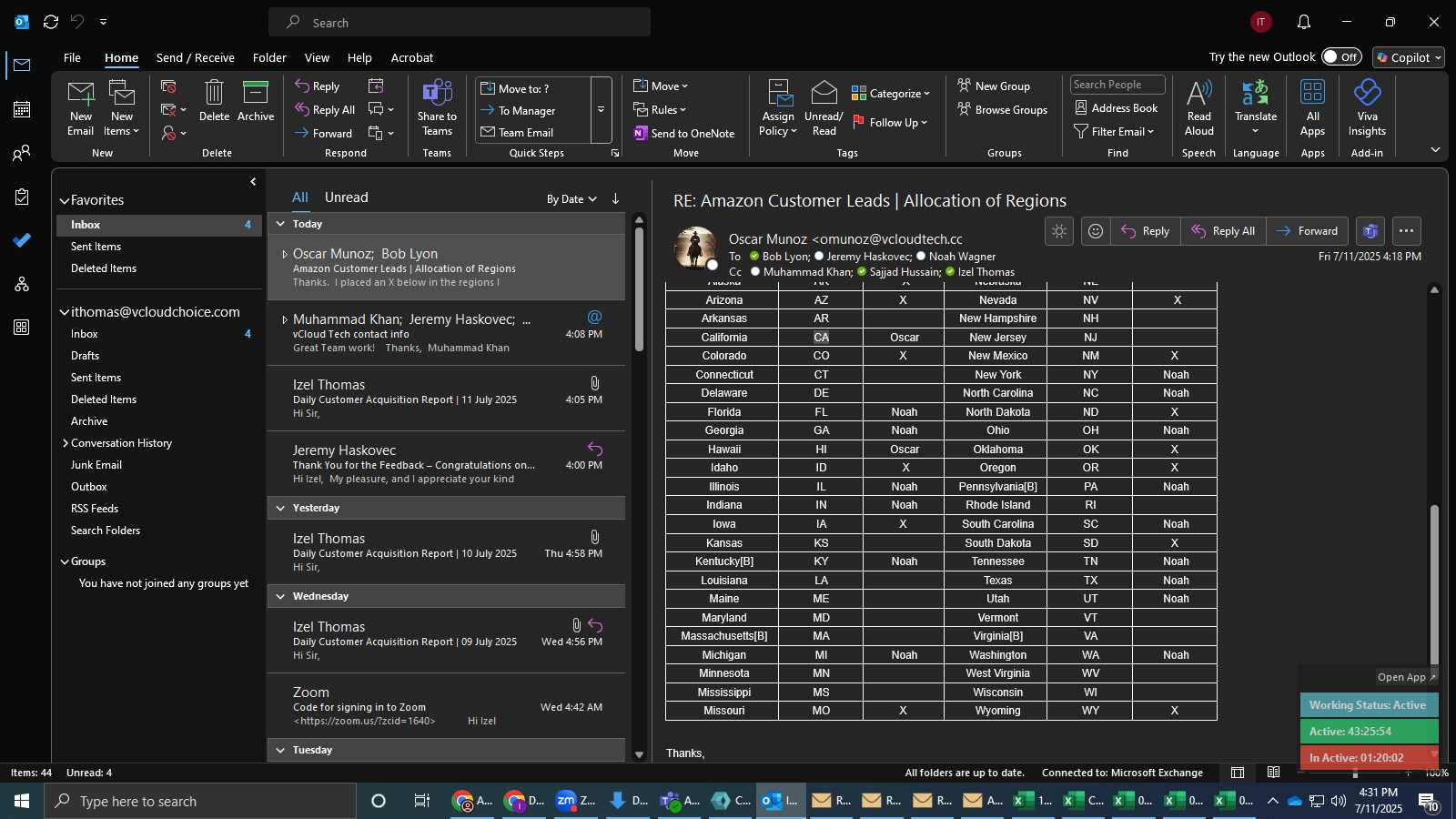Click the notification bell icon
This screenshot has width=1456, height=819.
[x=1304, y=22]
